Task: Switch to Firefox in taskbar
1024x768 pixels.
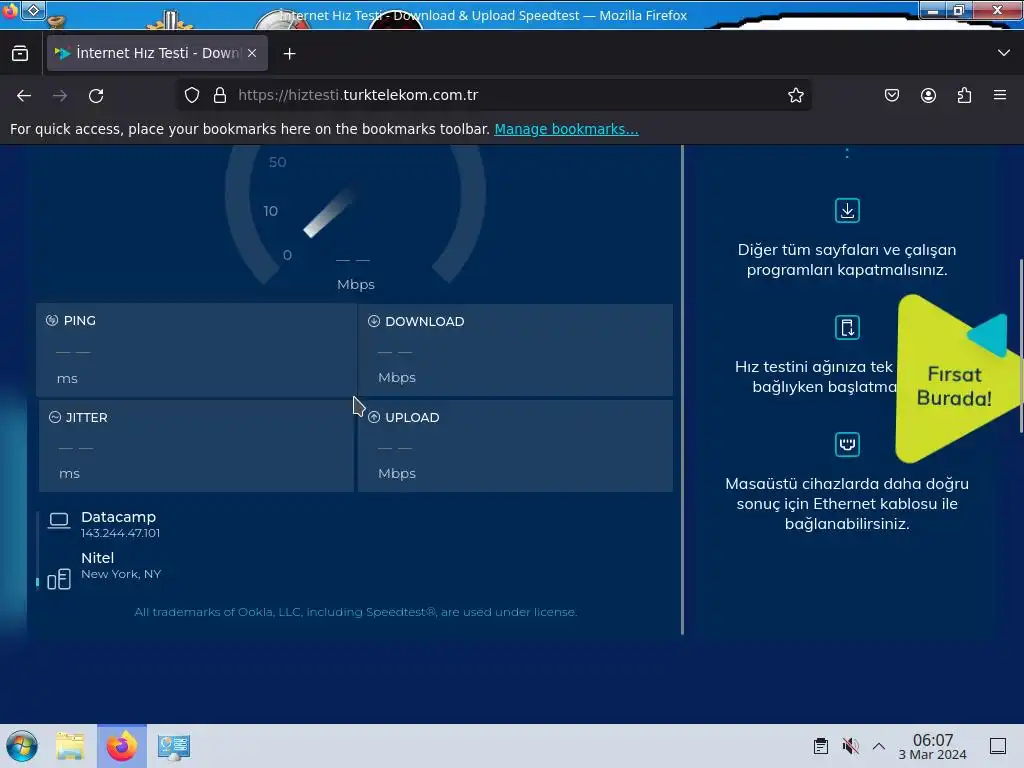Action: click(122, 746)
